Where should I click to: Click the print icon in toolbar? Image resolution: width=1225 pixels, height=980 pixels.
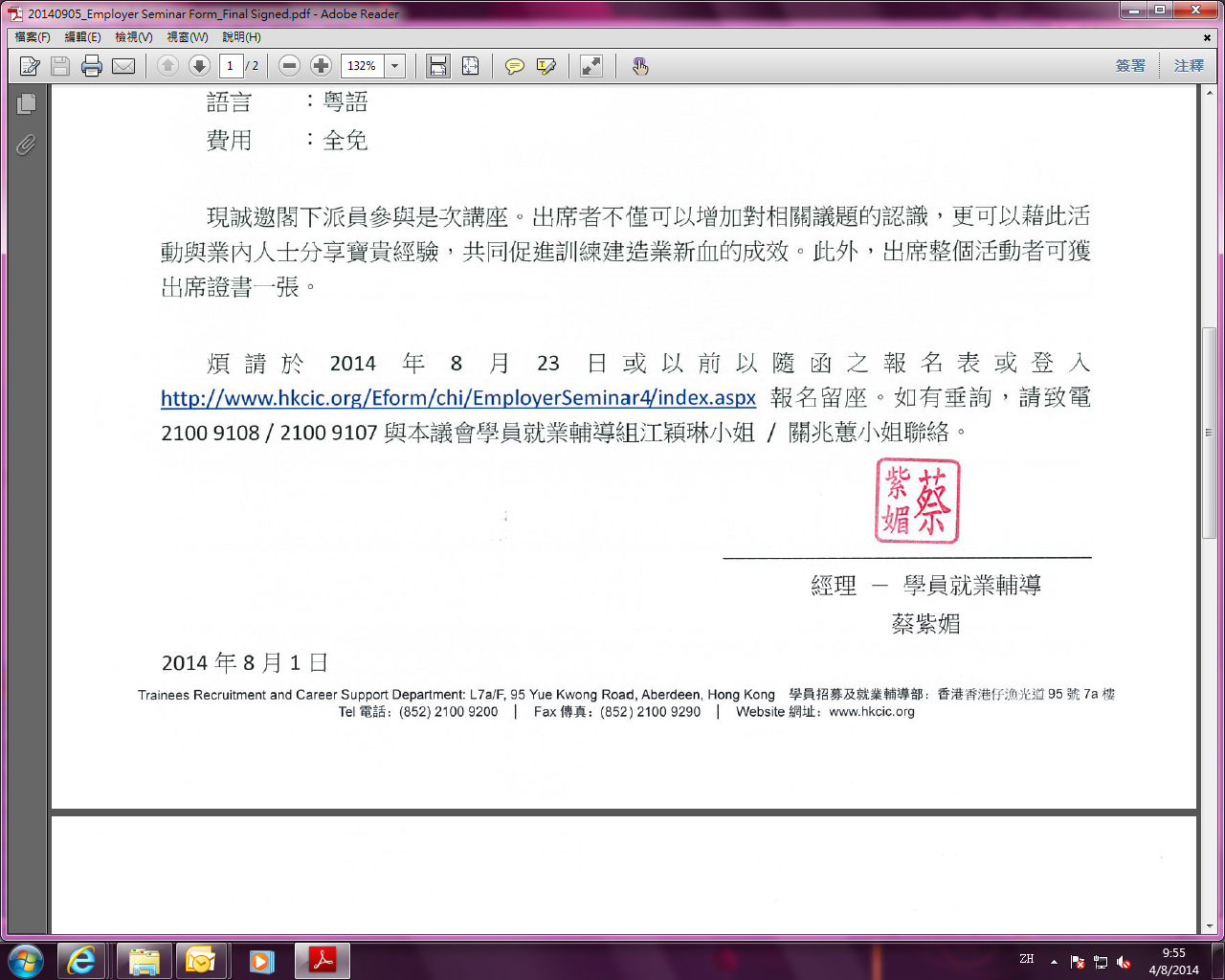pyautogui.click(x=92, y=66)
